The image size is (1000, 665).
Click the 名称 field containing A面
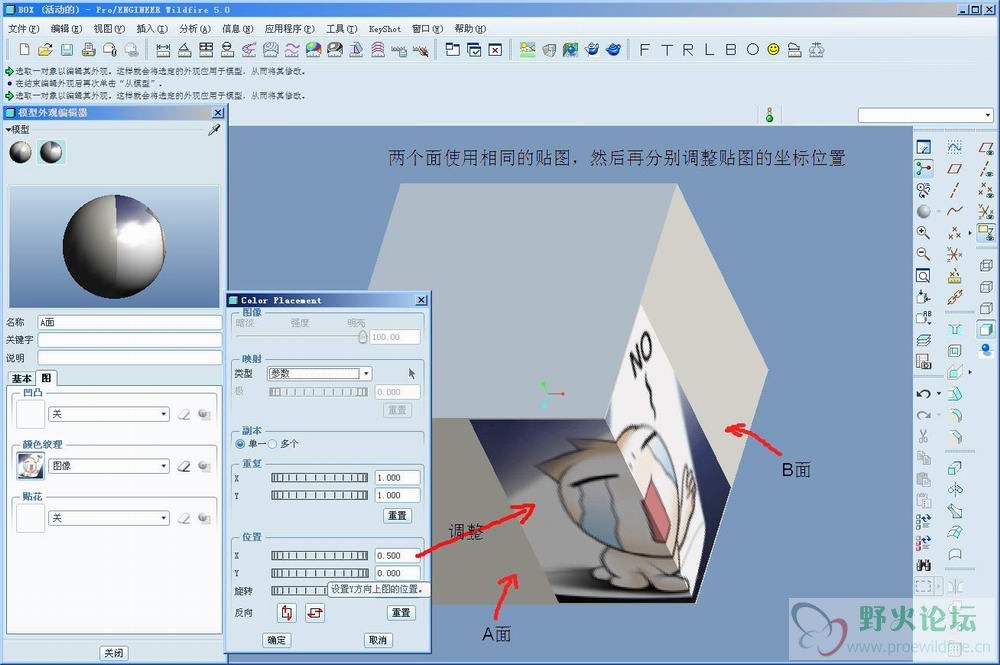click(129, 323)
